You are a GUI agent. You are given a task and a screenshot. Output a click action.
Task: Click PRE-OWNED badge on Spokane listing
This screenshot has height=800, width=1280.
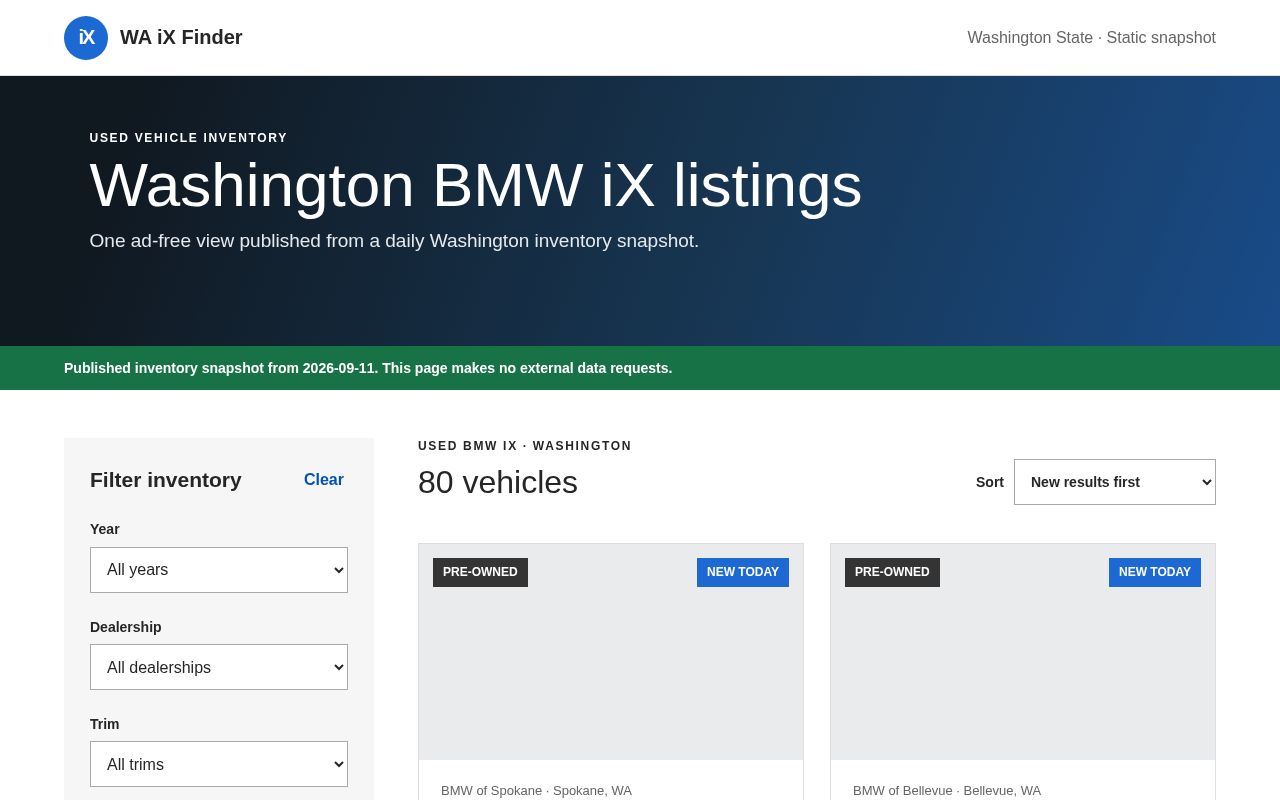[480, 572]
